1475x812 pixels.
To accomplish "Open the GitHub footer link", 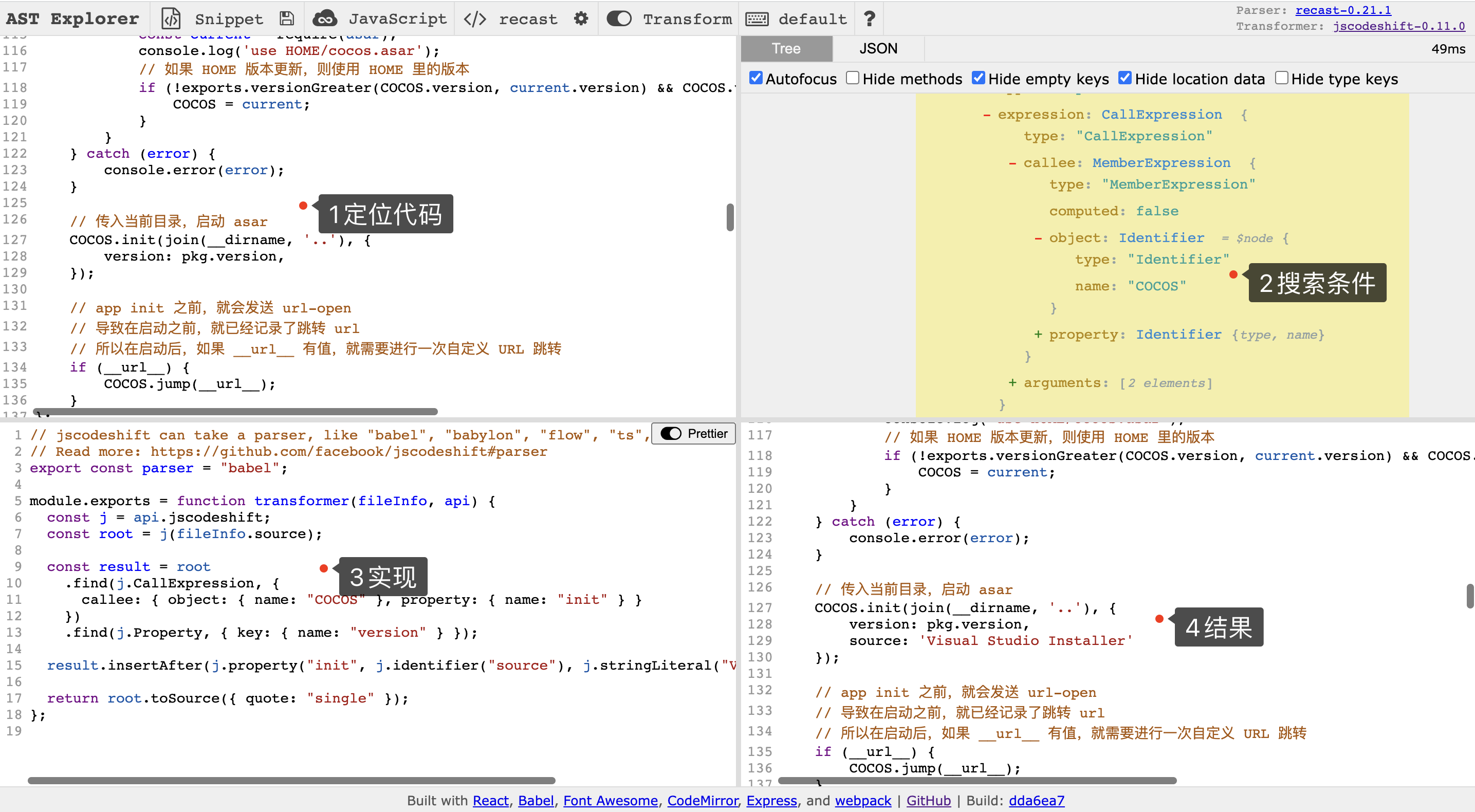I will point(928,801).
